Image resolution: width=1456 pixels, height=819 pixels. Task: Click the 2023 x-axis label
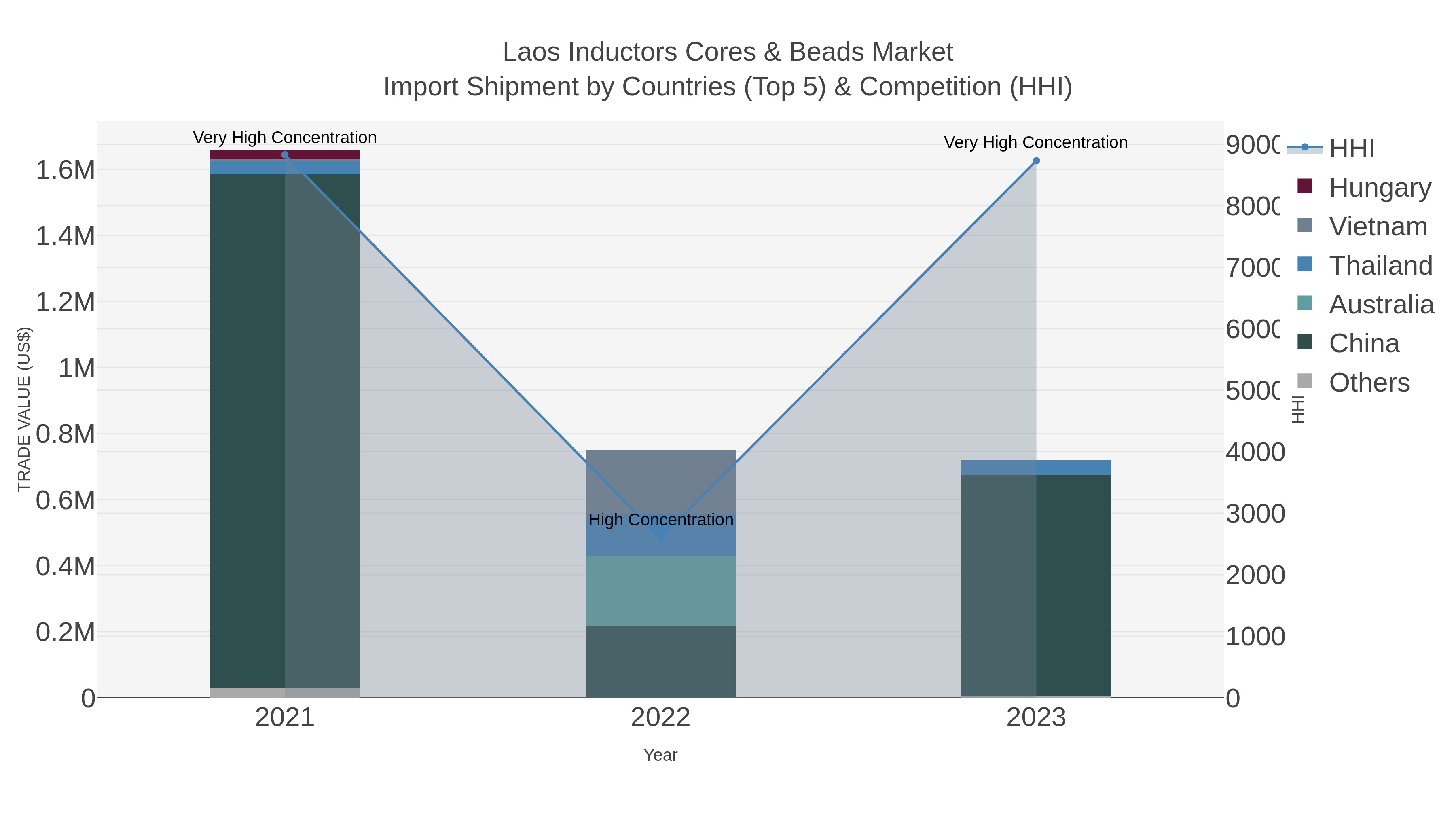coord(1036,718)
